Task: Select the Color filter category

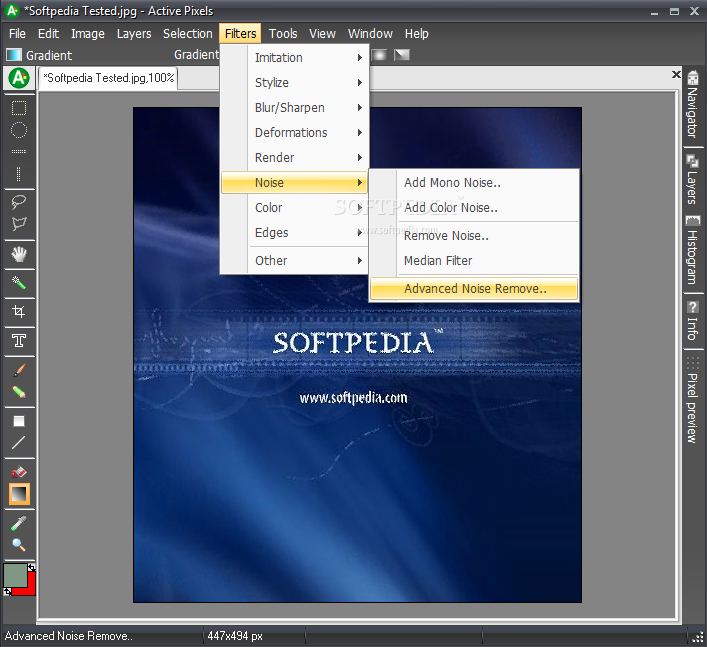Action: 294,208
